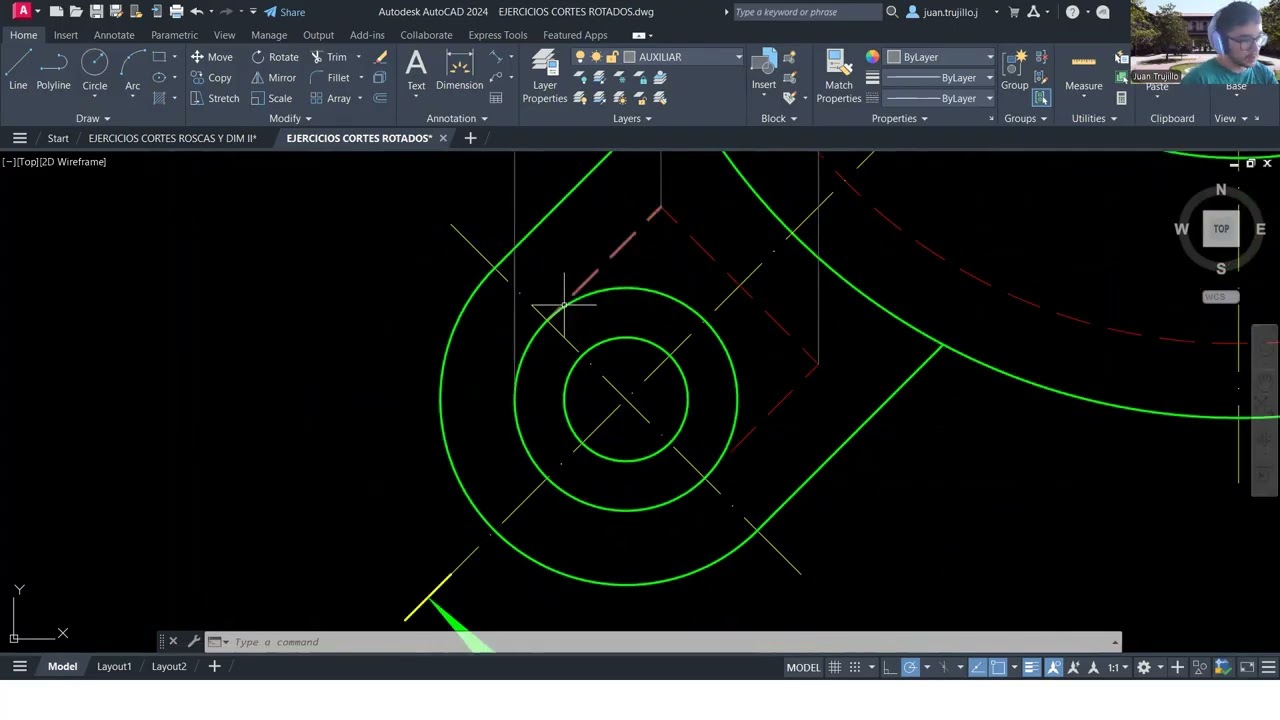Select the Circle tool

point(94,71)
